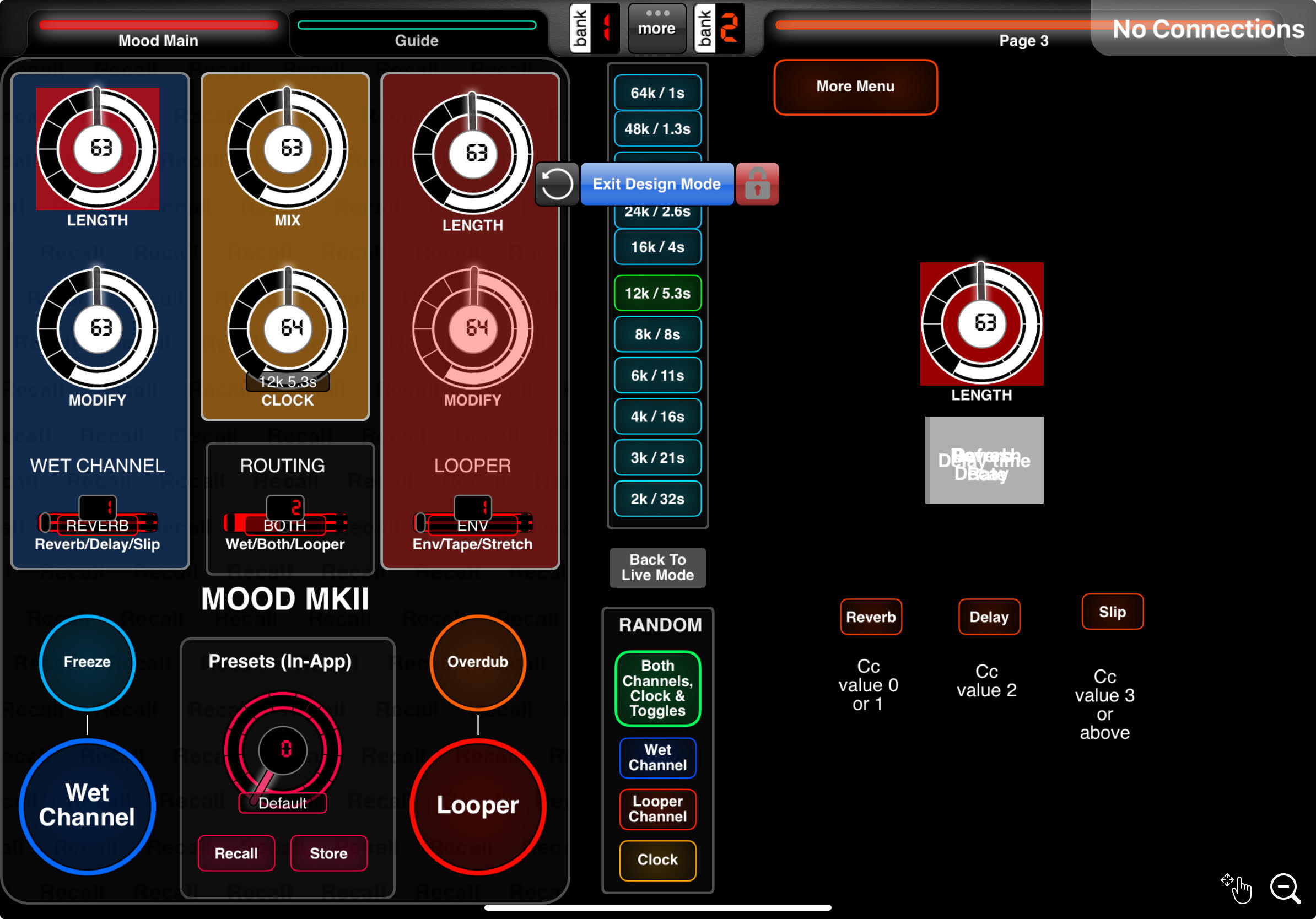
Task: Click the Slip button
Action: [1112, 612]
